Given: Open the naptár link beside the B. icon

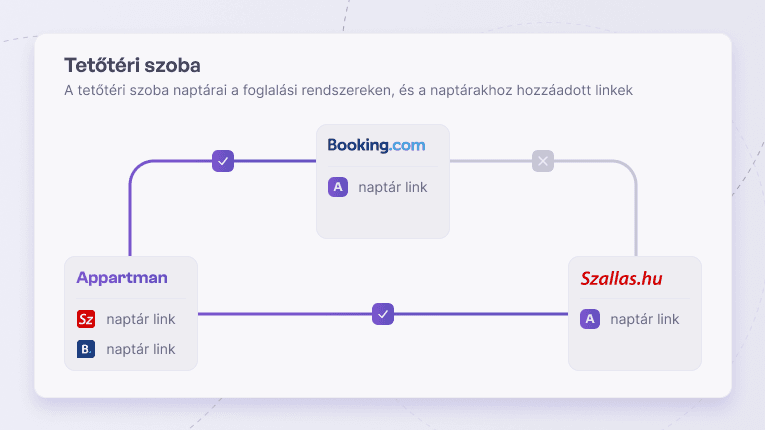Looking at the screenshot, I should click(141, 349).
